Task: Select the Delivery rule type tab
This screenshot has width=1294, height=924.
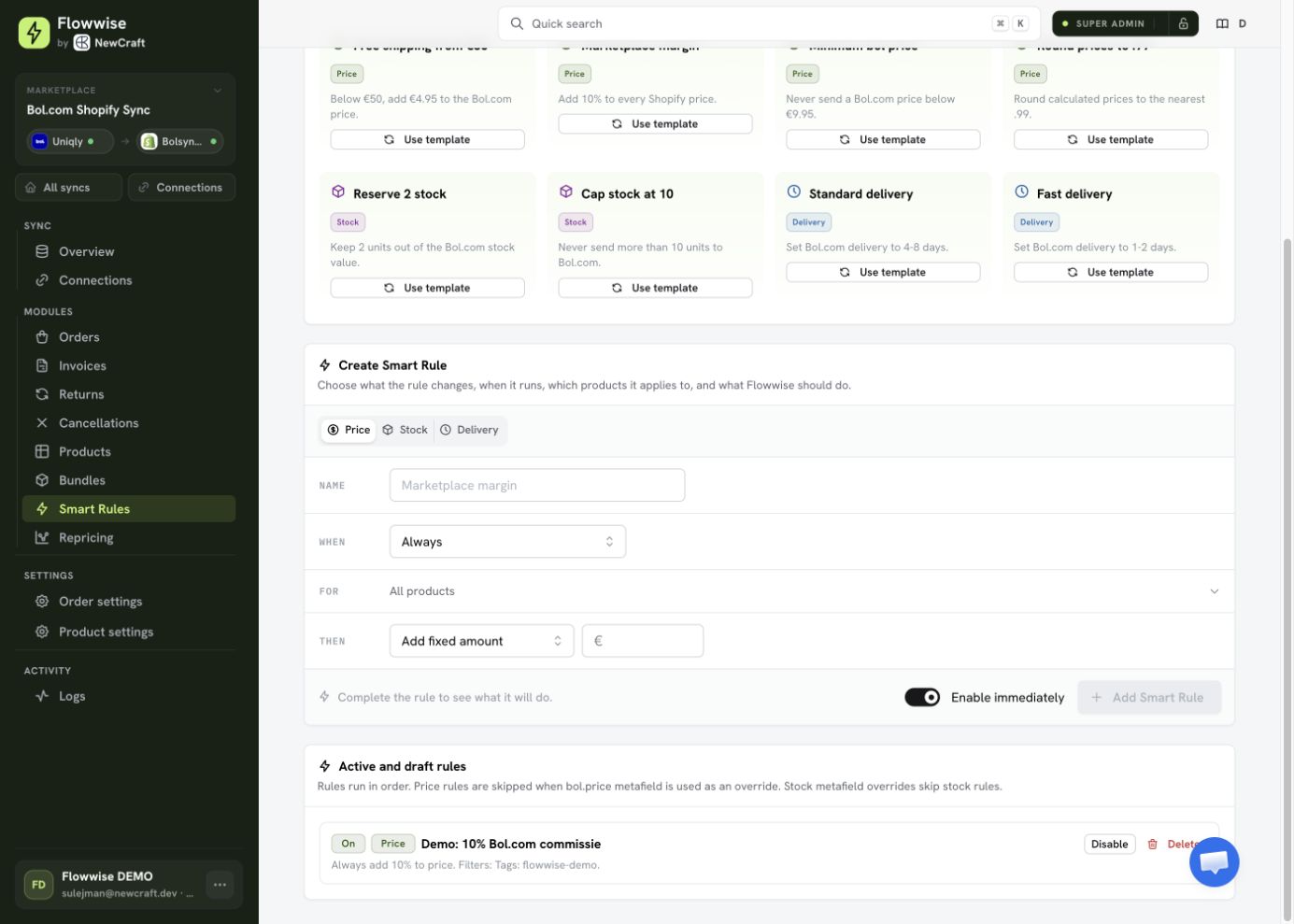Action: coord(469,430)
